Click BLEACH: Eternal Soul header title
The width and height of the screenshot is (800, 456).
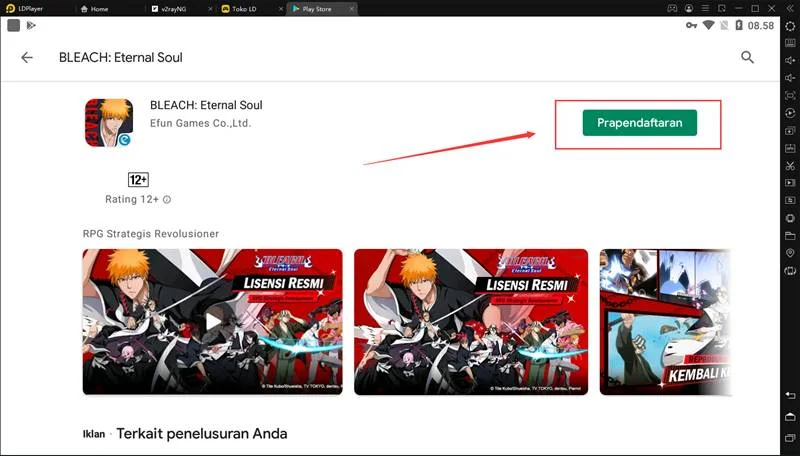click(x=121, y=58)
